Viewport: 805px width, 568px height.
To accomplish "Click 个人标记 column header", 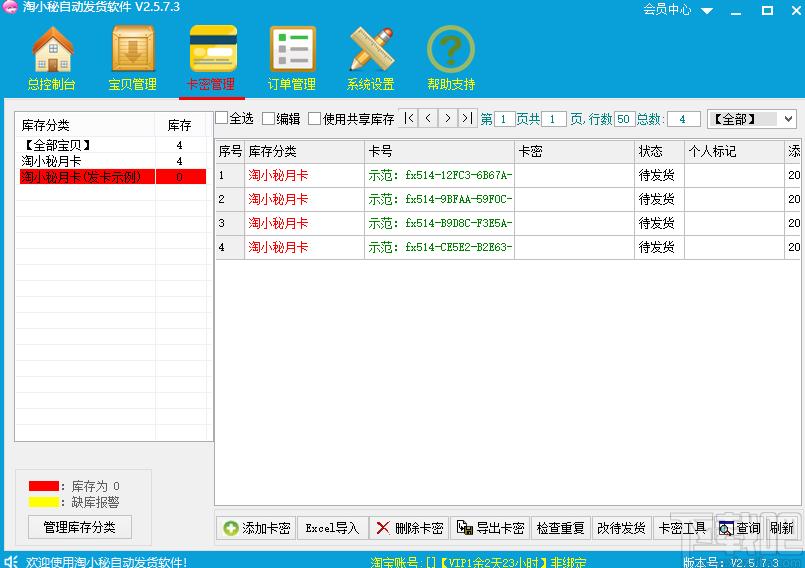I will click(x=735, y=152).
